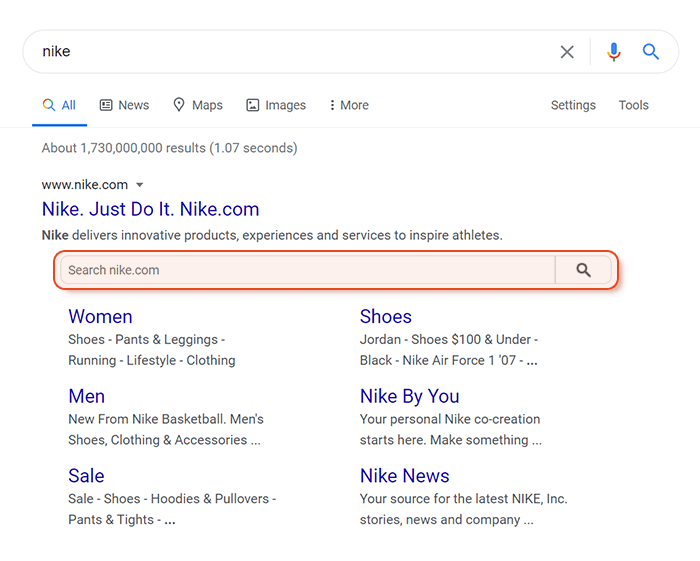Open the Men sitelink
Screen dimensions: 700x561
point(87,396)
